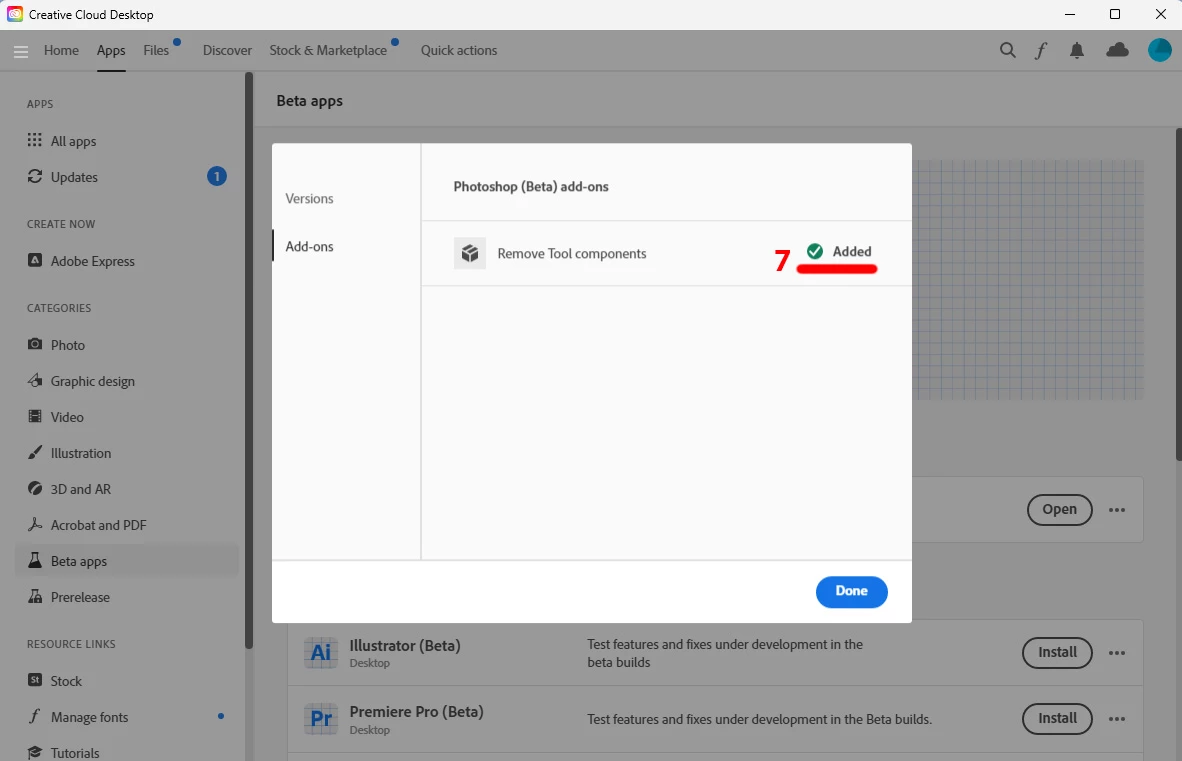This screenshot has height=761, width=1182.
Task: Click the Video film icon
Action: click(x=35, y=416)
